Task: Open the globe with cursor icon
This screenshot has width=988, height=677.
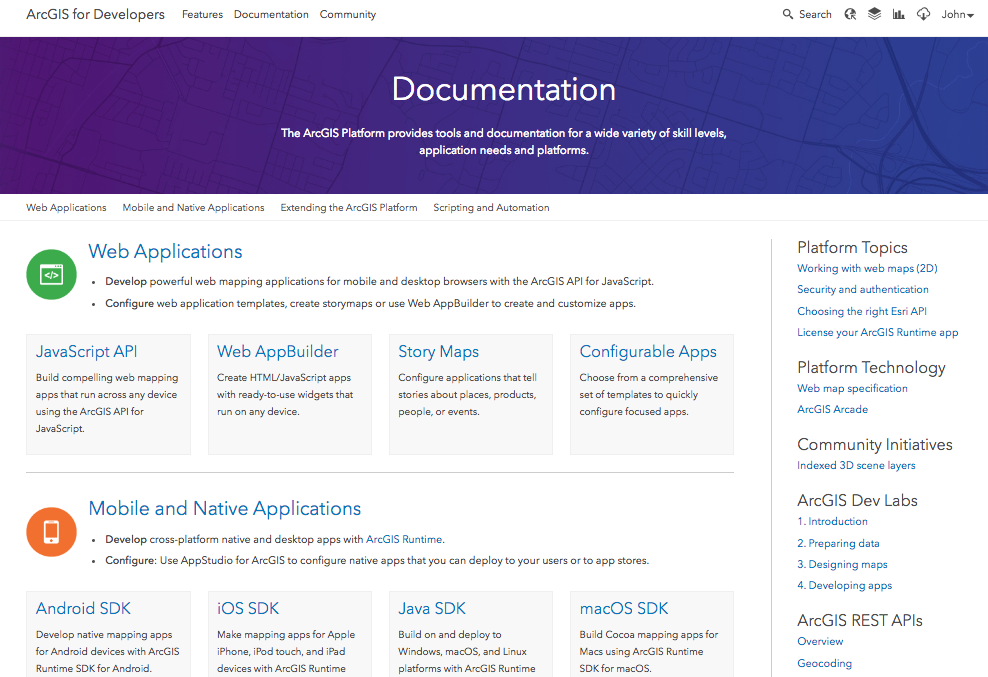Action: (850, 14)
